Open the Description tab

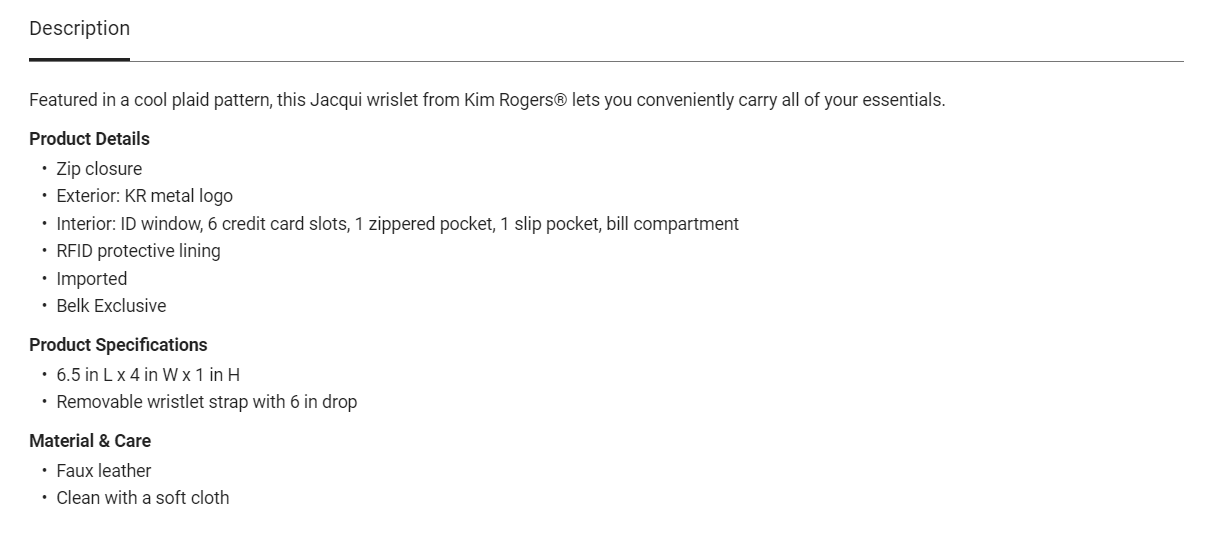click(x=79, y=29)
